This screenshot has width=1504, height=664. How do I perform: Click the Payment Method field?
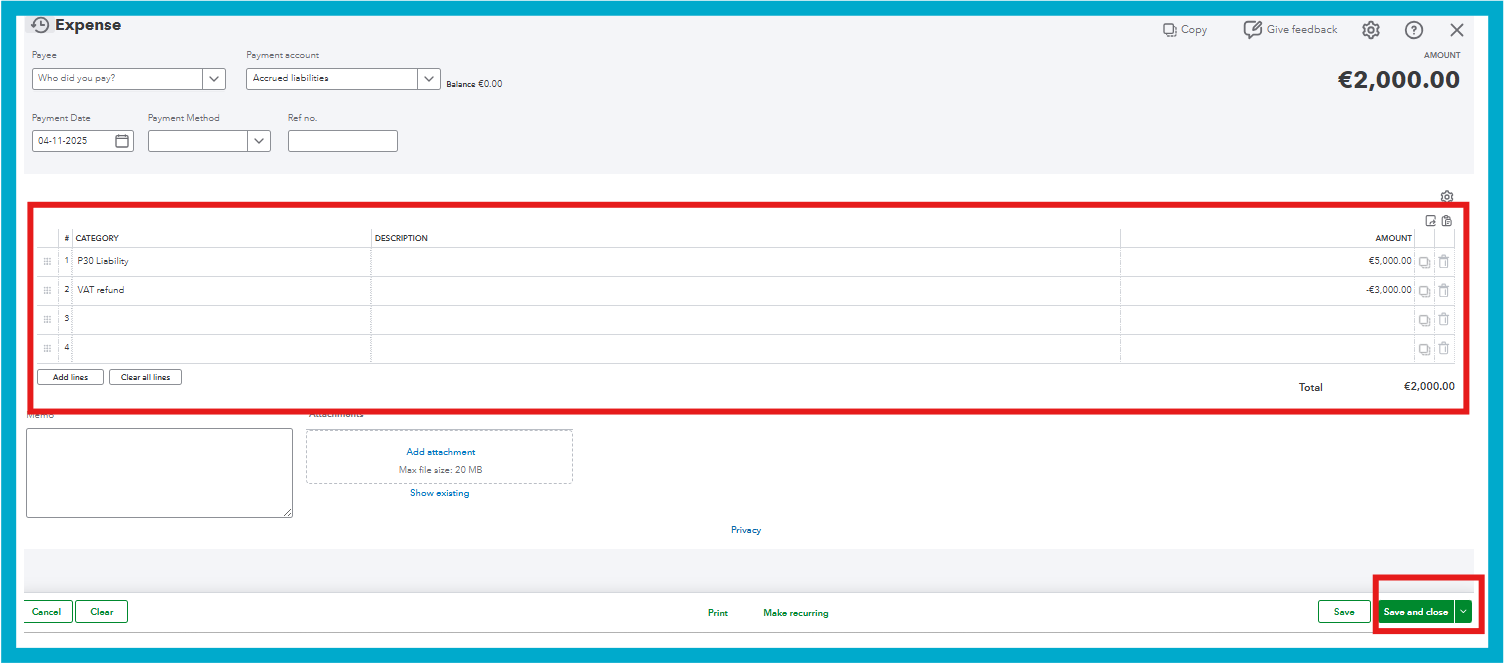click(x=198, y=141)
